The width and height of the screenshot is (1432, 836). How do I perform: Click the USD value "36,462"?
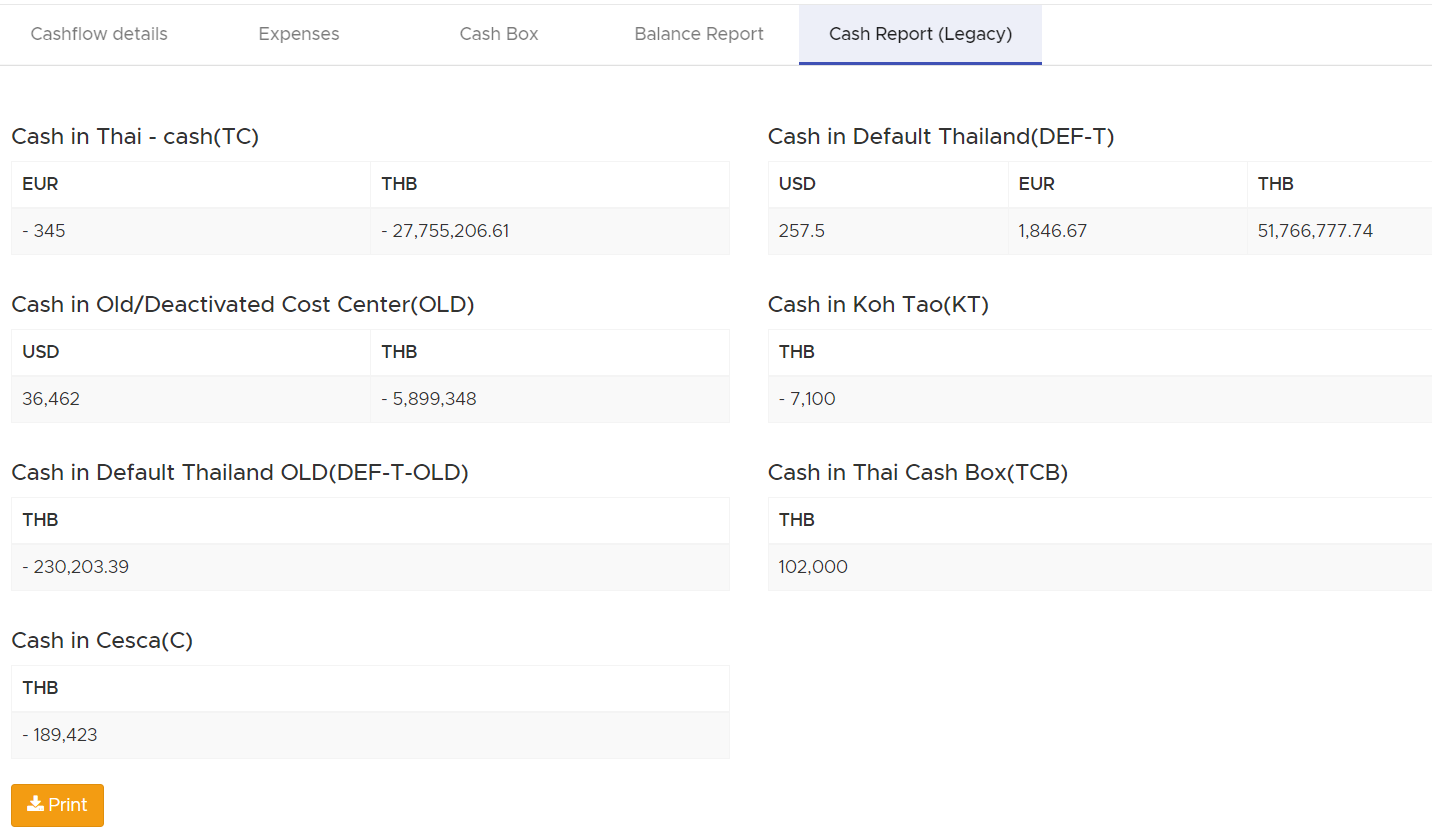(51, 399)
